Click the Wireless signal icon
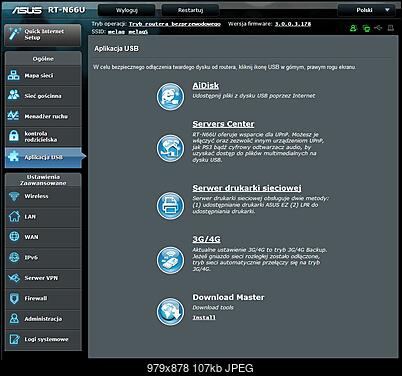This screenshot has height=376, width=402. coord(14,196)
